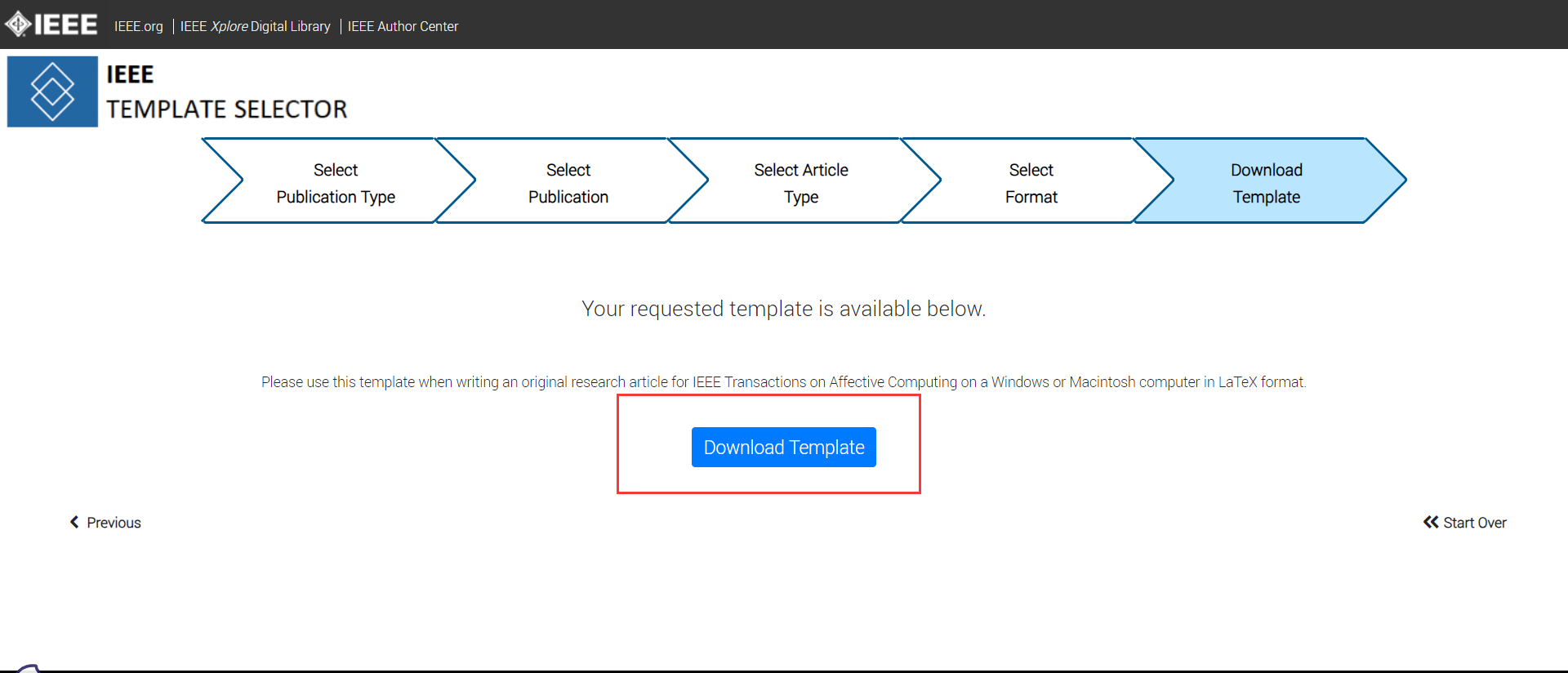Viewport: 1568px width, 673px height.
Task: Click the TEMPLATE SELECTOR heading text
Action: click(227, 109)
